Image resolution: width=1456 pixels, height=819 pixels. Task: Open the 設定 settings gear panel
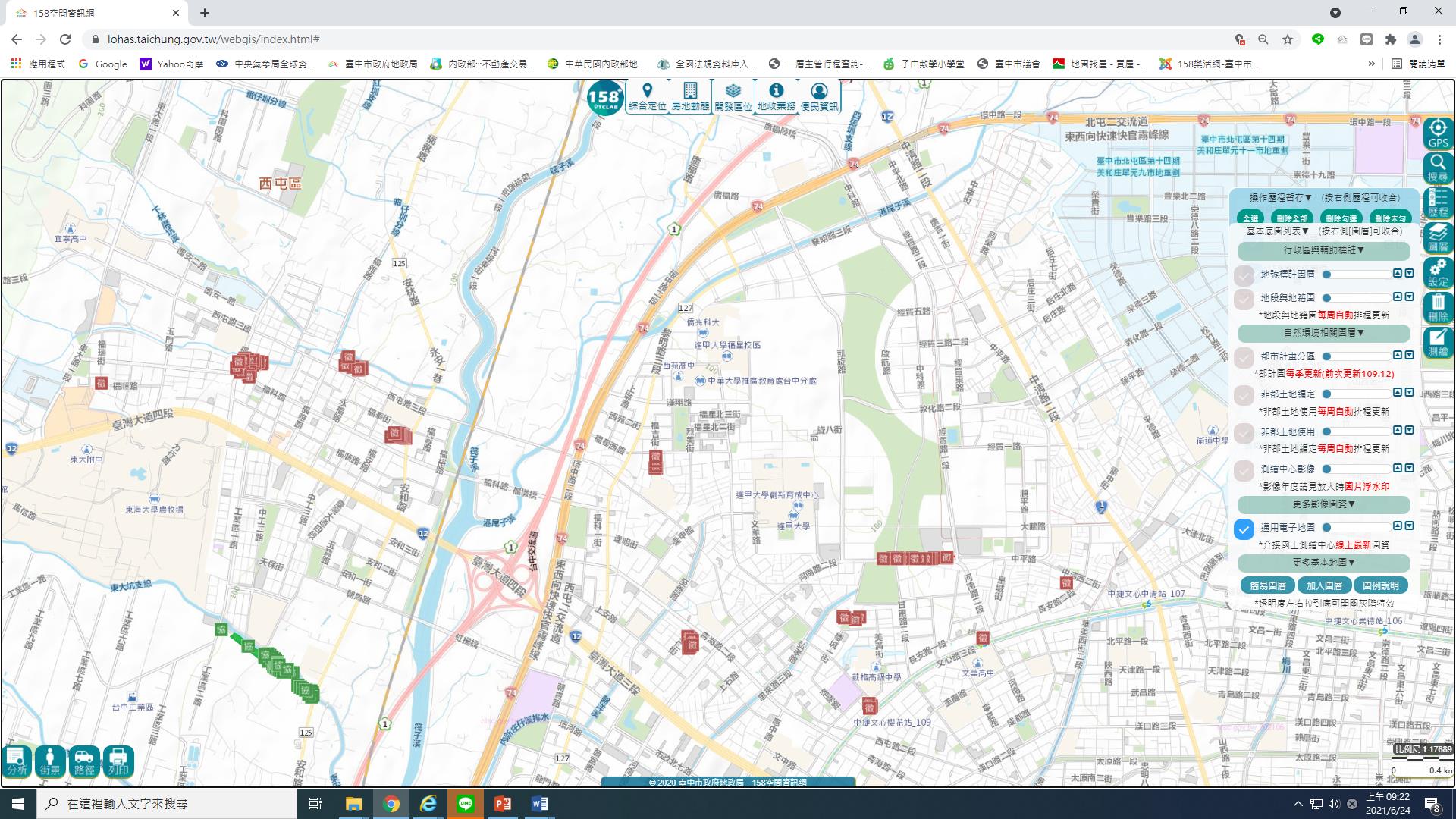(1438, 271)
